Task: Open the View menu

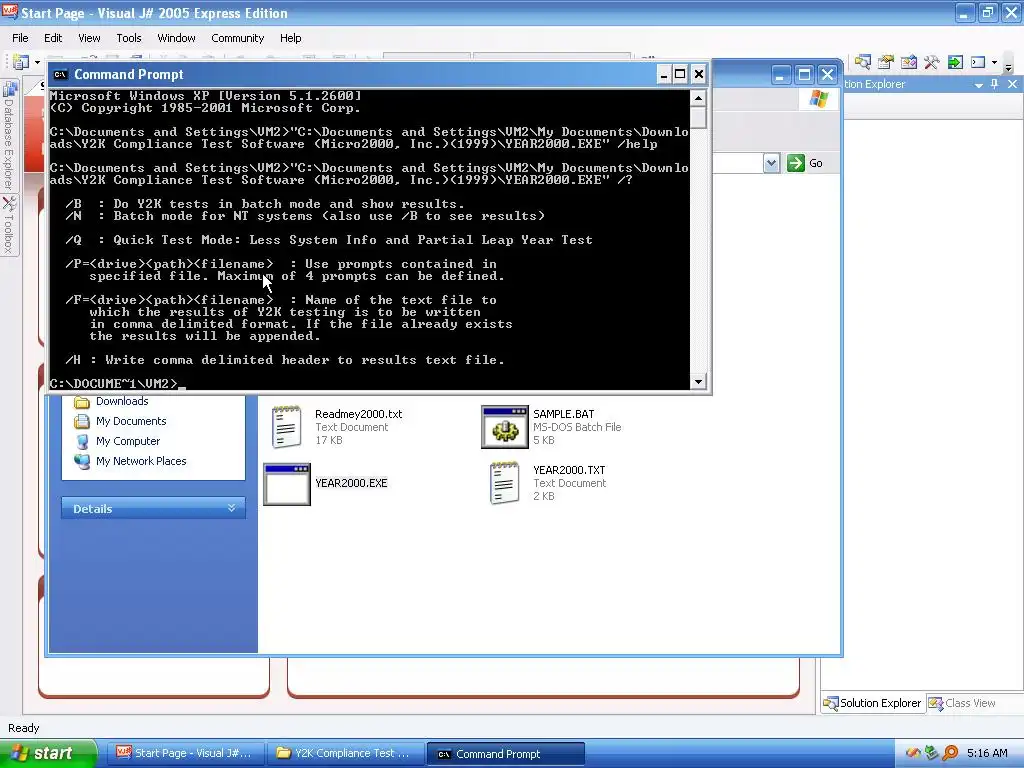Action: [89, 38]
